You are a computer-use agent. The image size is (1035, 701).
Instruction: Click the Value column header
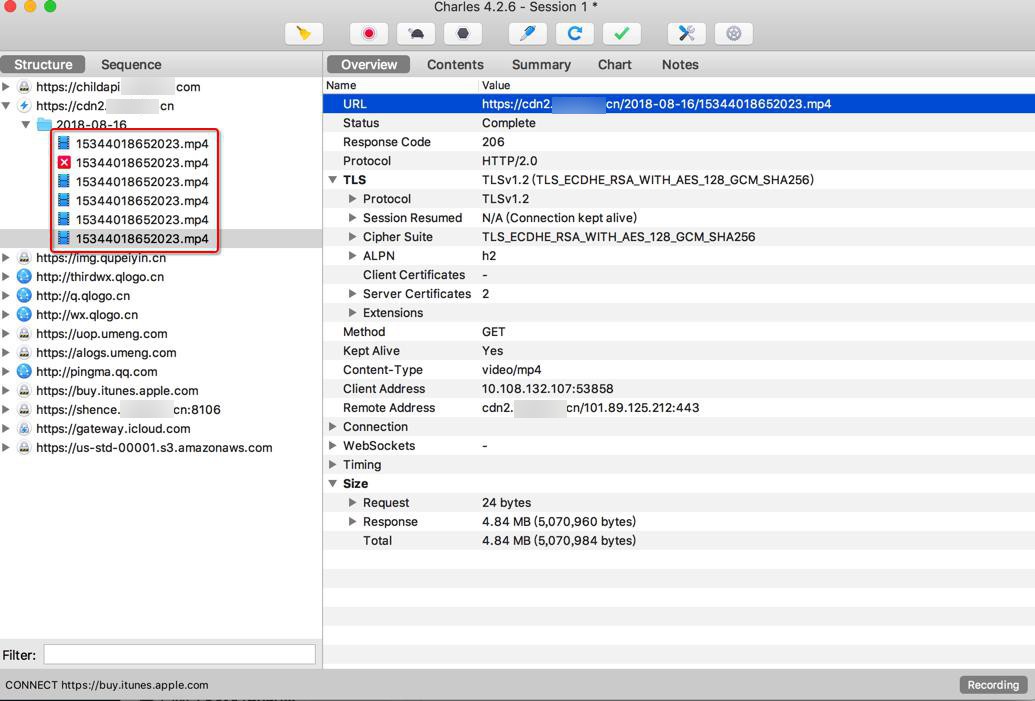point(496,85)
